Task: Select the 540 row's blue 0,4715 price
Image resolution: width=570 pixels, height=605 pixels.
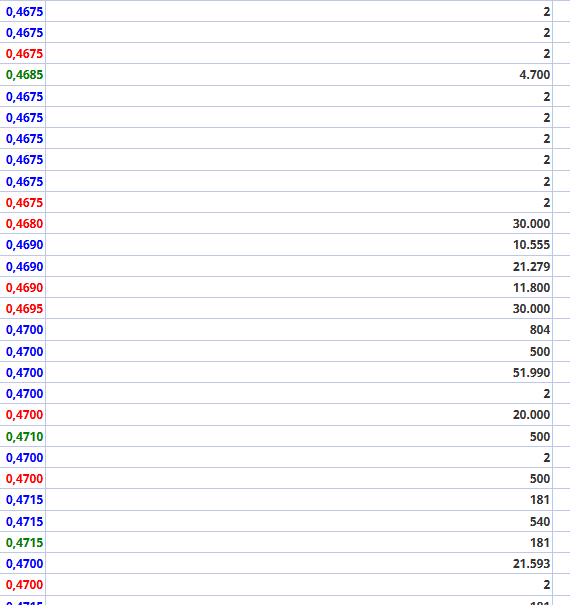Action: click(22, 521)
